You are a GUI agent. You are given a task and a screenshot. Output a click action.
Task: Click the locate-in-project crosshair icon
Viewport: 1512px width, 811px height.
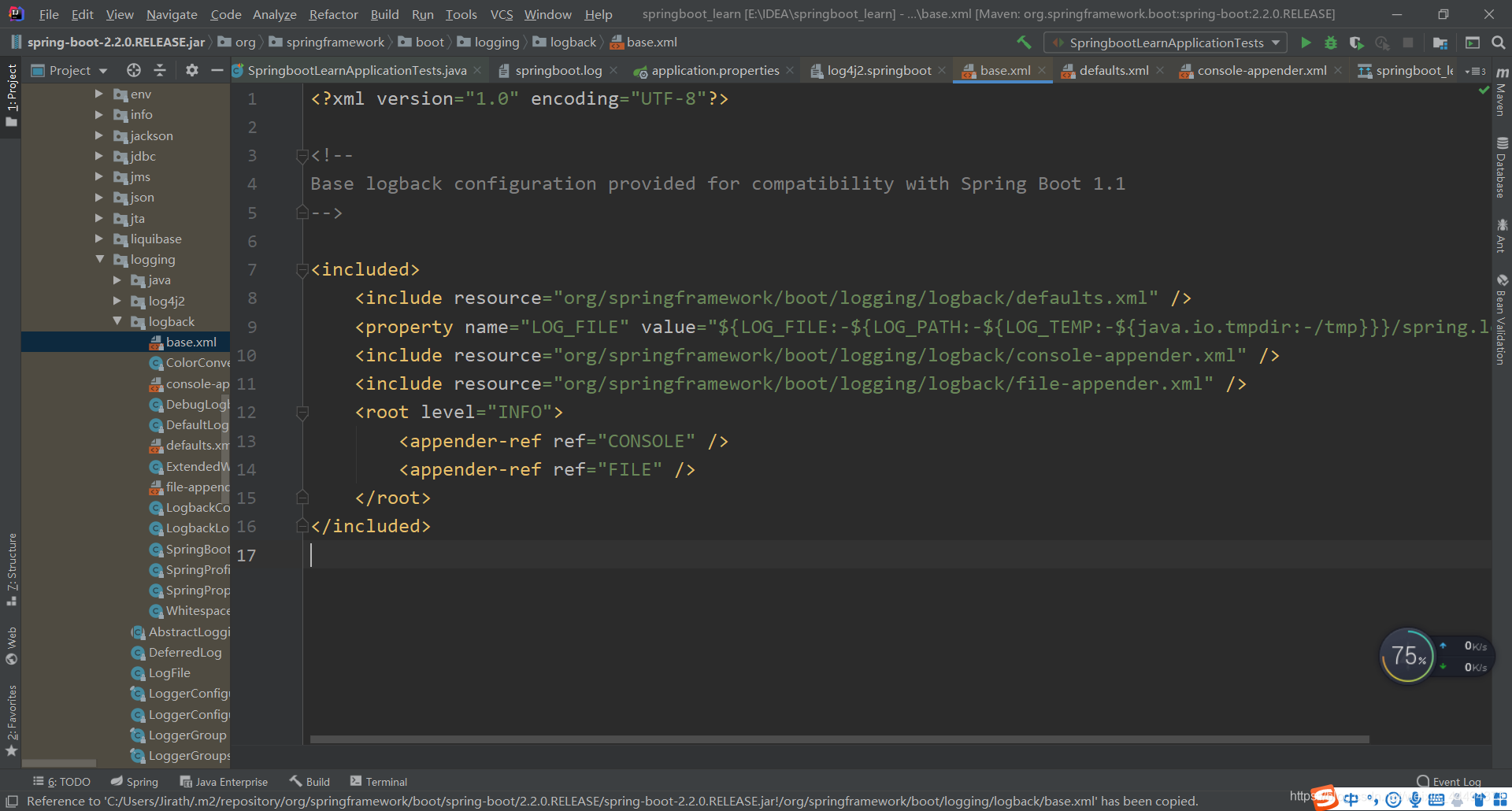(134, 70)
